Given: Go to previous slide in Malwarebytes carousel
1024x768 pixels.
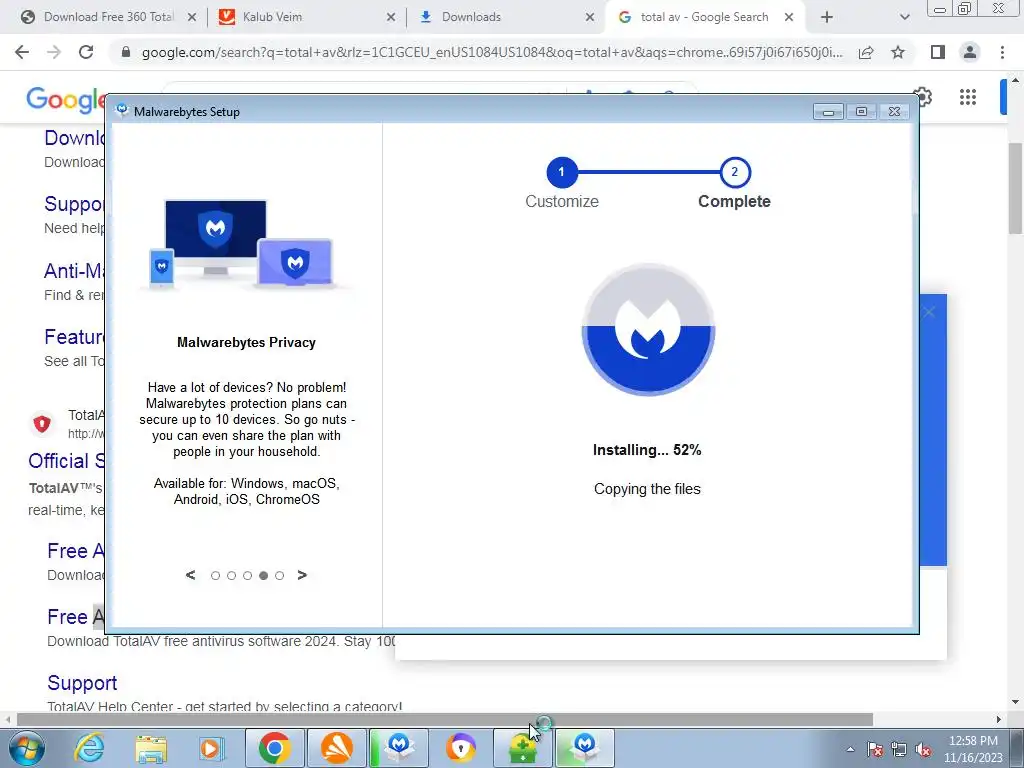Looking at the screenshot, I should click(190, 575).
